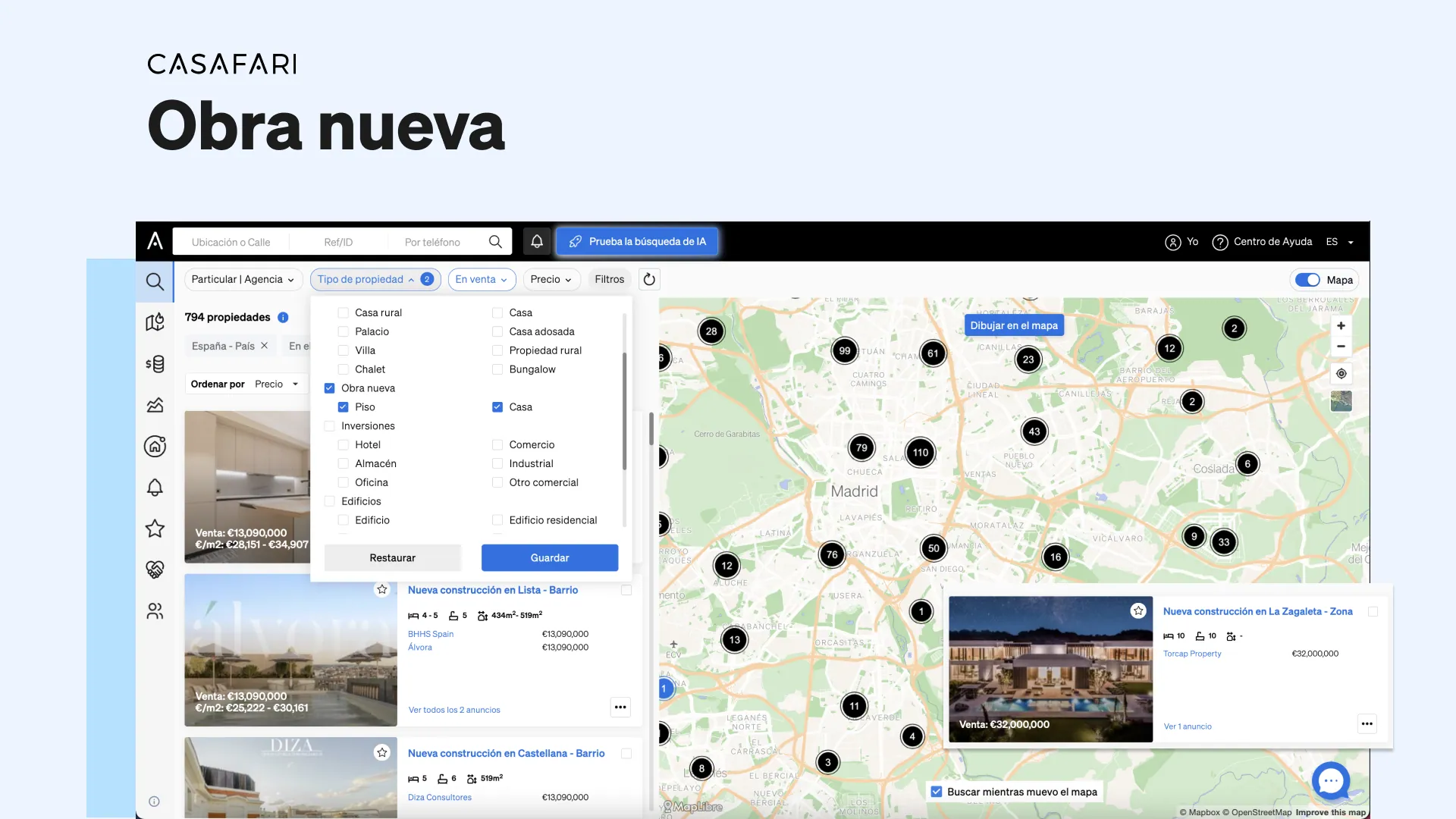The image size is (1456, 819).
Task: Collapse the Tipo de propiedad dropdown
Action: tap(375, 279)
